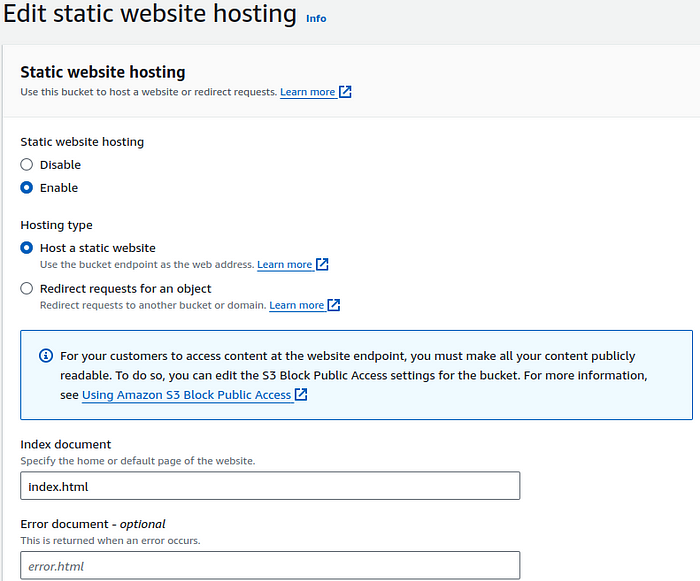Image resolution: width=700 pixels, height=581 pixels.
Task: Select the Enable radio button
Action: [x=27, y=188]
